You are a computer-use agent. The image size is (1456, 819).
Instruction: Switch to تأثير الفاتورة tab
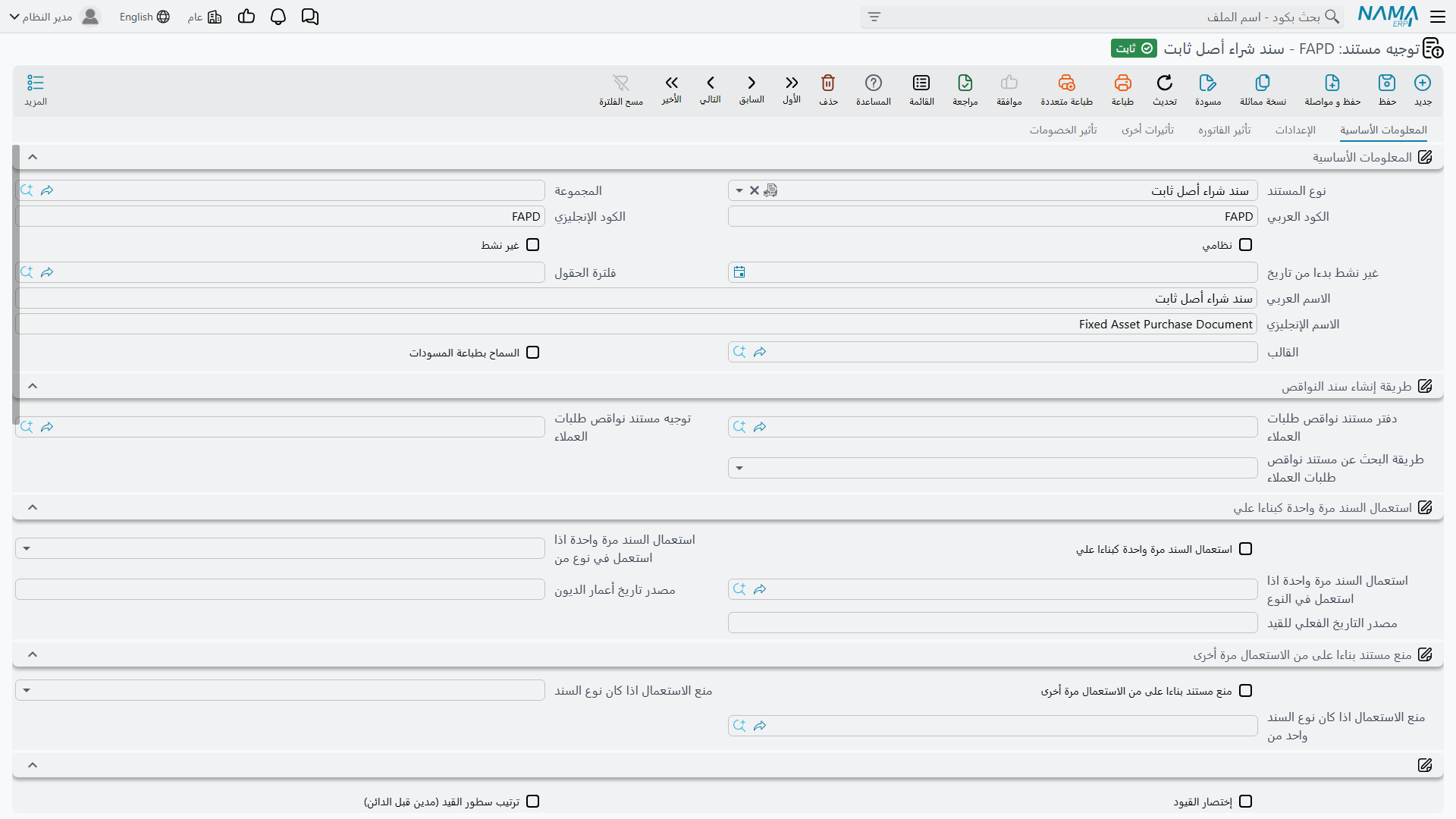1225,130
